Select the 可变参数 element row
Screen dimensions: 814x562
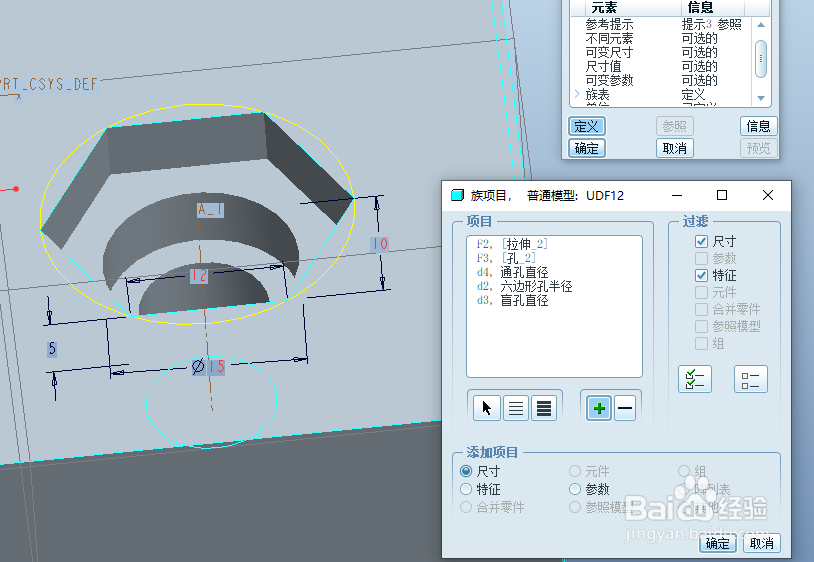(x=661, y=80)
